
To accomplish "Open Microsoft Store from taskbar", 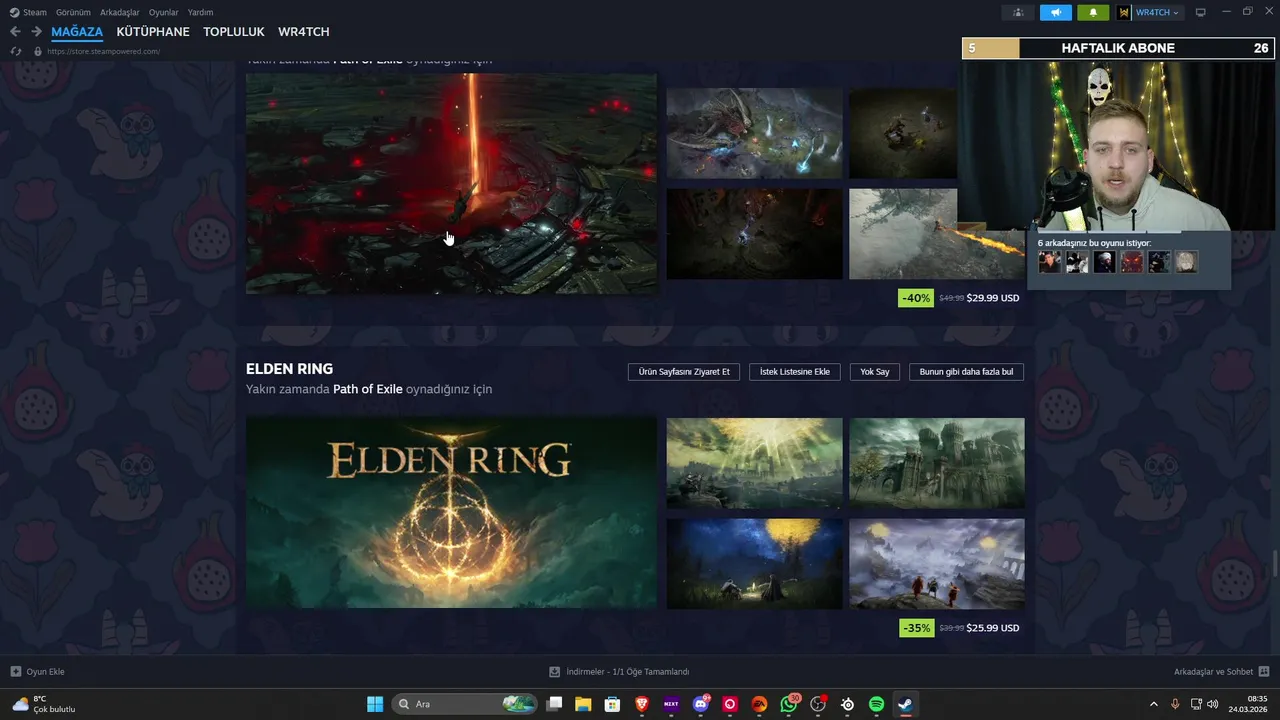I will [x=612, y=704].
